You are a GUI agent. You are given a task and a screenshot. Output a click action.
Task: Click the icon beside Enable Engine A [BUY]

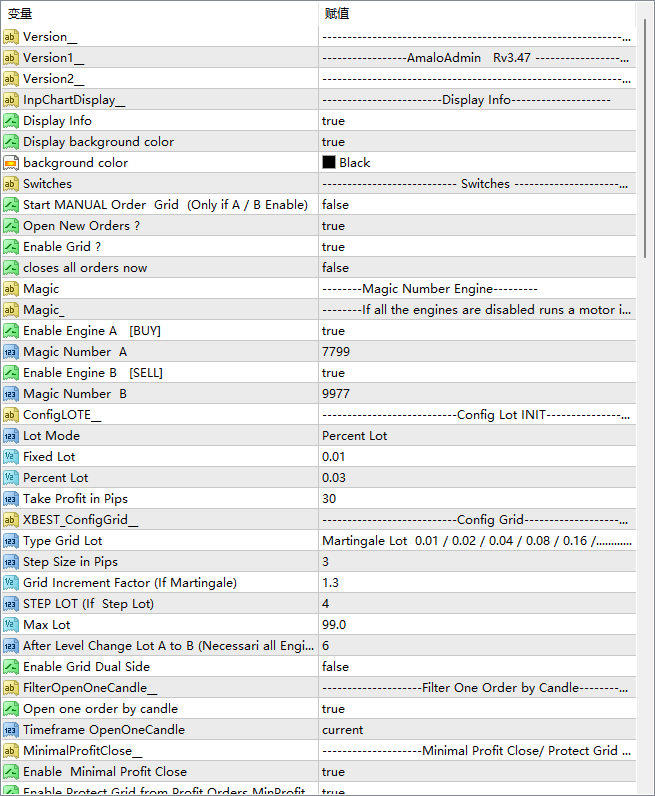[11, 331]
